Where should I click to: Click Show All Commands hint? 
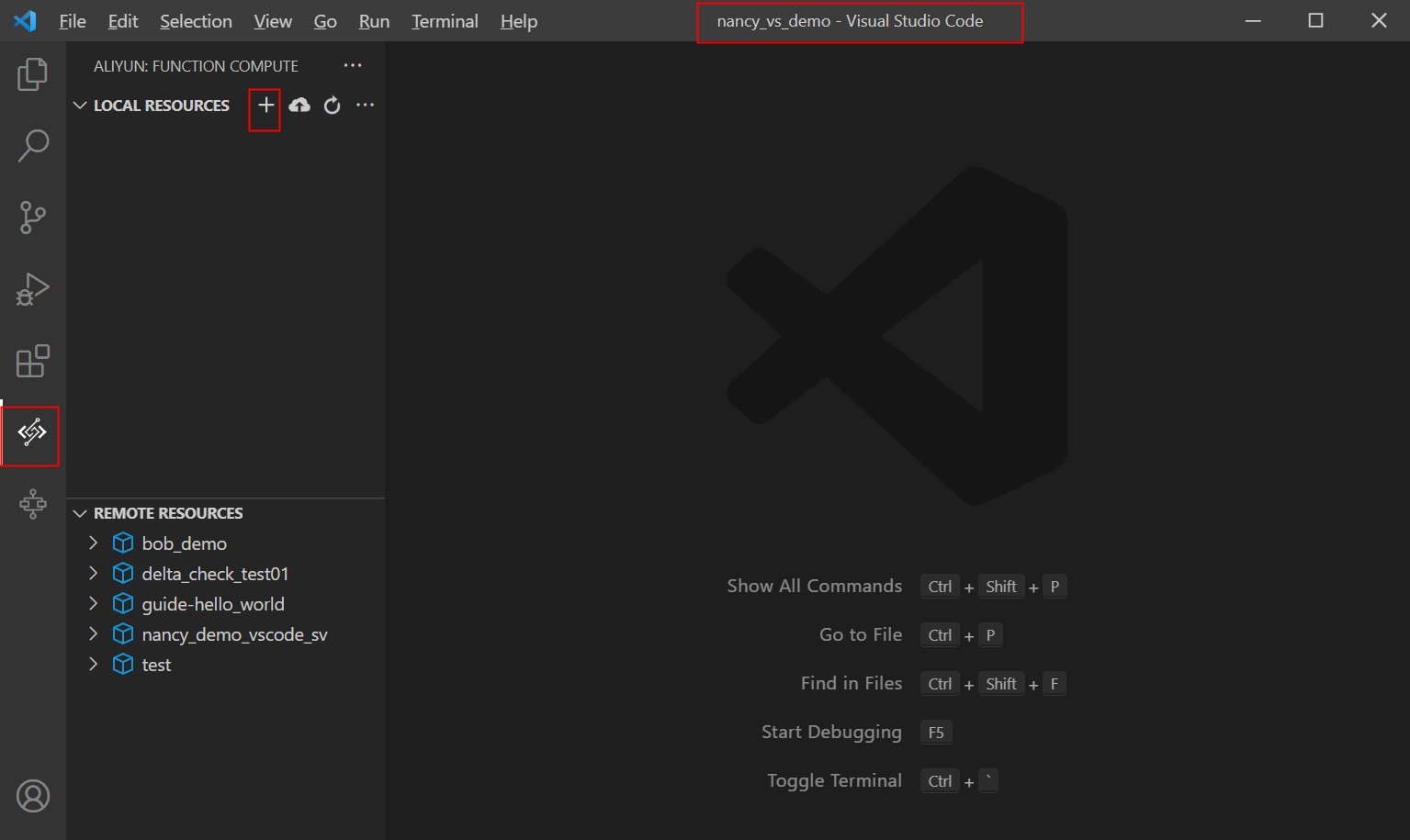point(815,586)
